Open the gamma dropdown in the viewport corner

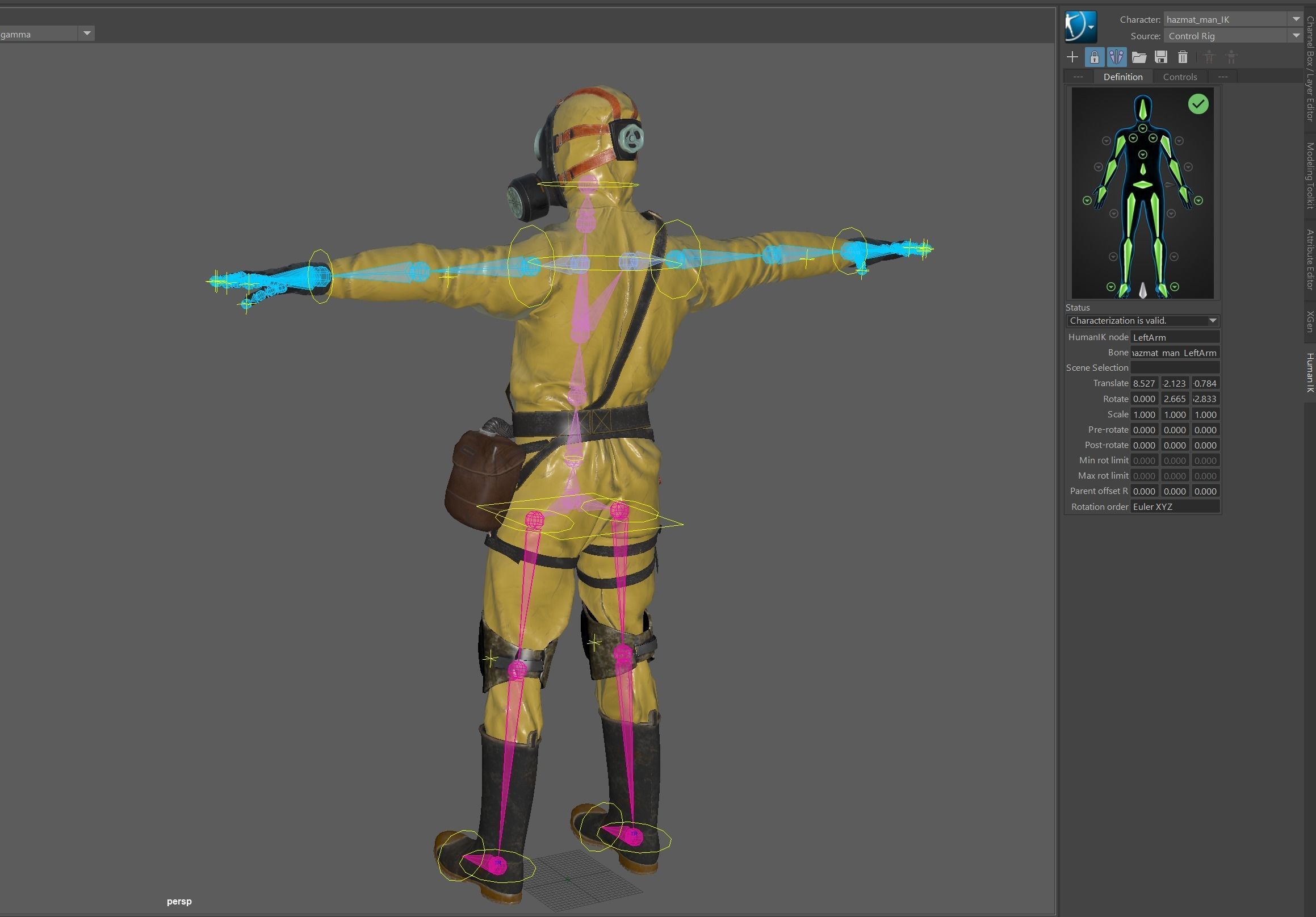point(86,34)
